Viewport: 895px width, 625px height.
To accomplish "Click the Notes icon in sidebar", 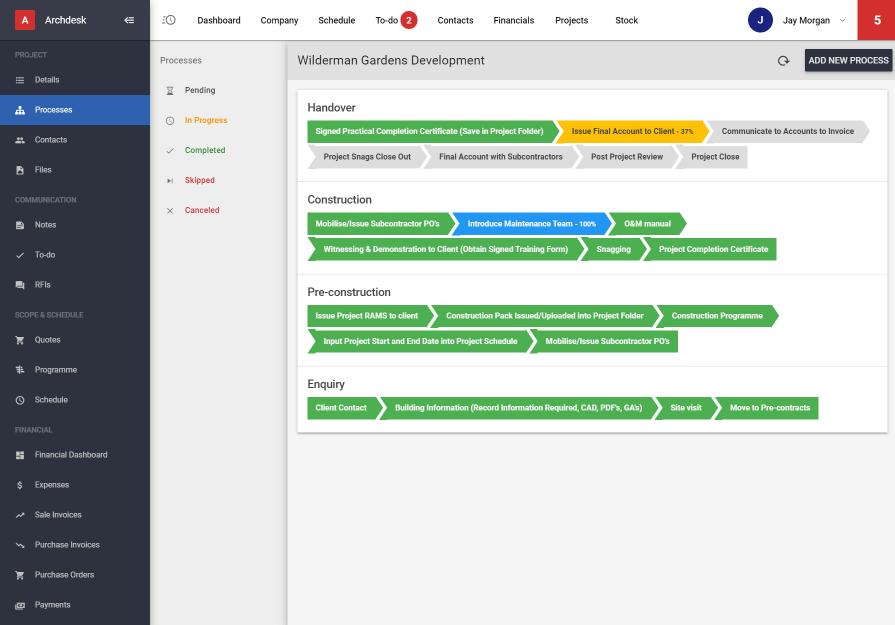I will point(20,225).
